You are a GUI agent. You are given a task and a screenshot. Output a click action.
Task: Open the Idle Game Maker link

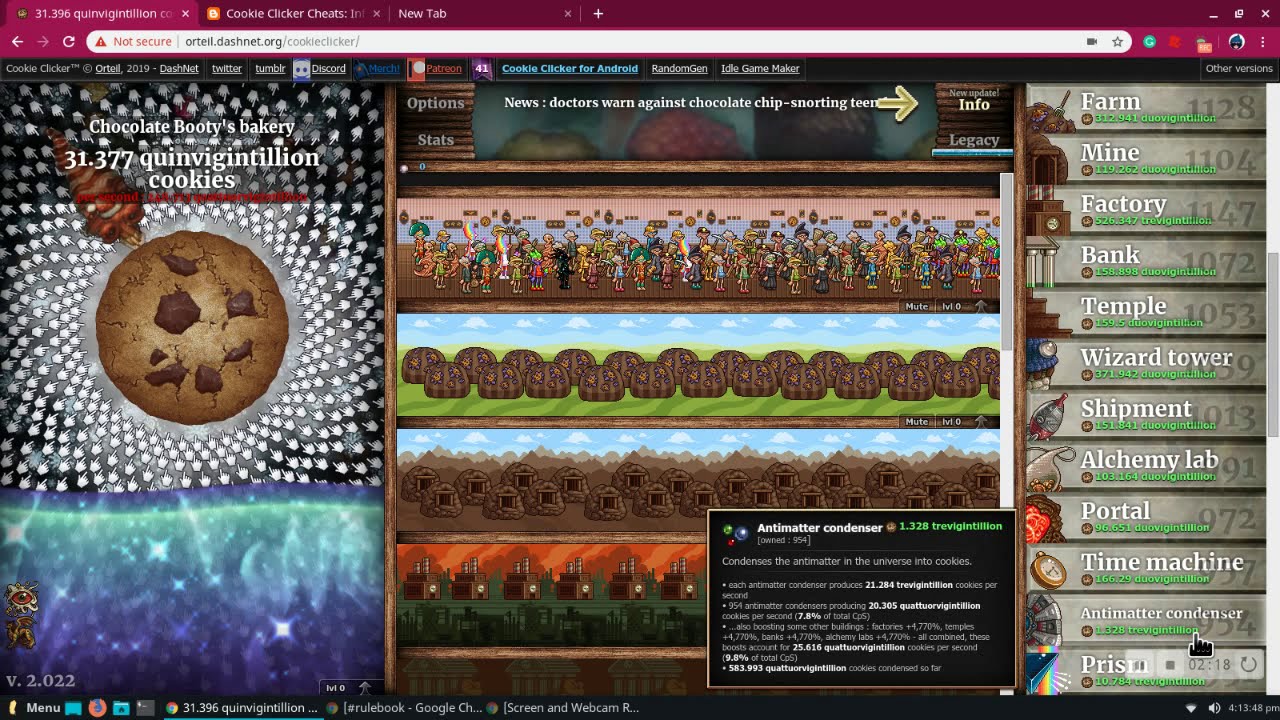pos(760,68)
